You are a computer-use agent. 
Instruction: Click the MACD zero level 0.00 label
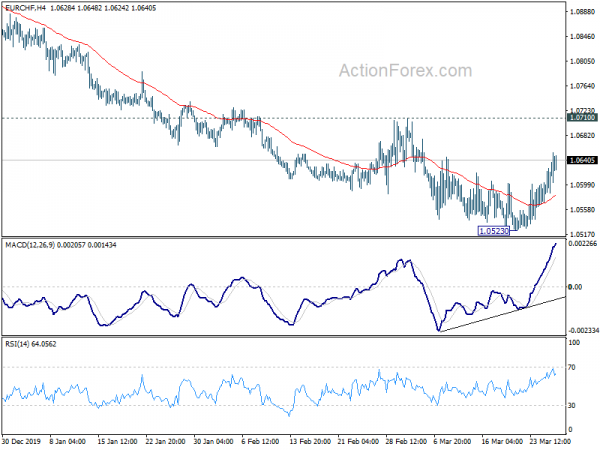[575, 287]
